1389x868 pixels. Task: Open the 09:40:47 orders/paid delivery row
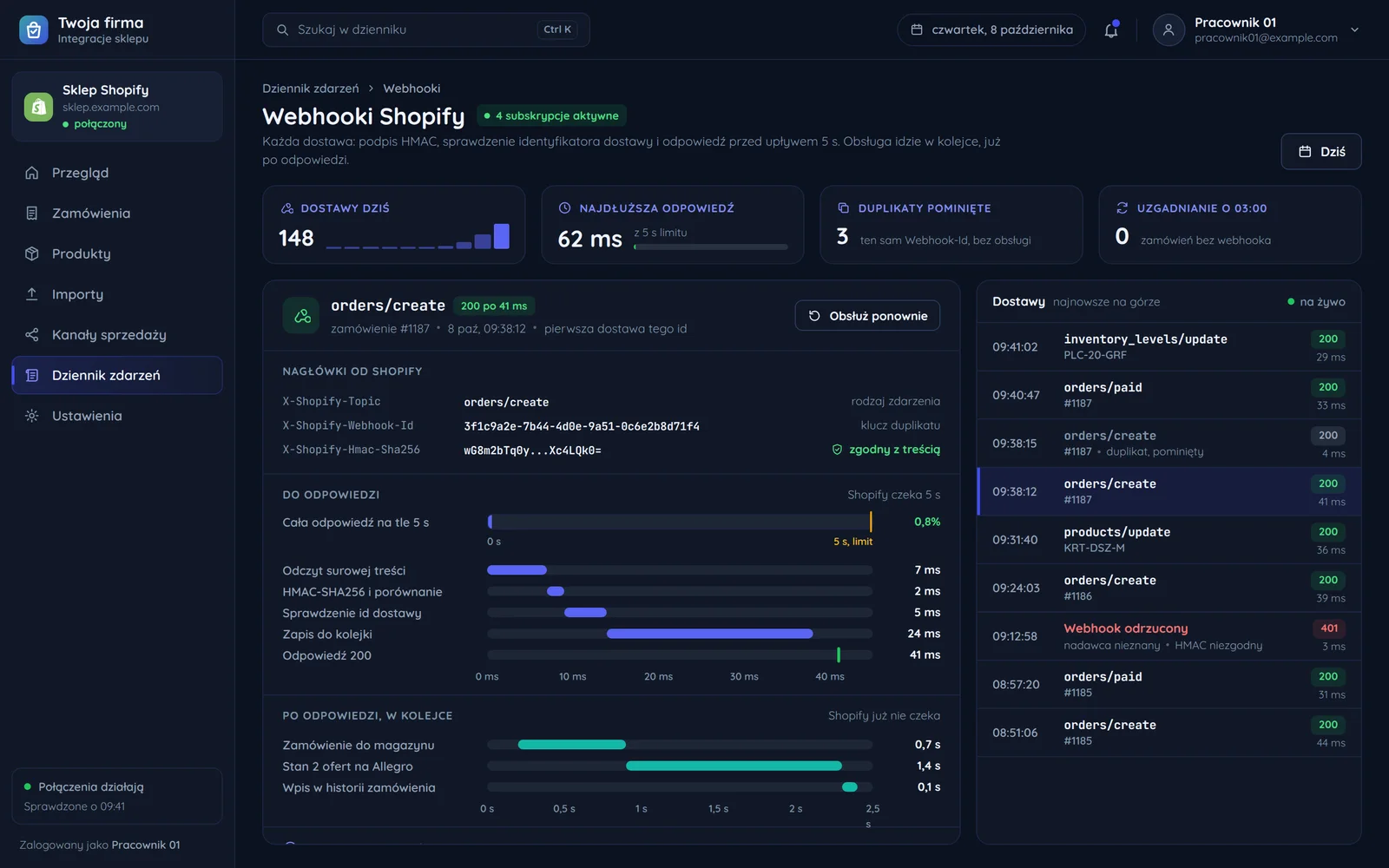point(1168,395)
